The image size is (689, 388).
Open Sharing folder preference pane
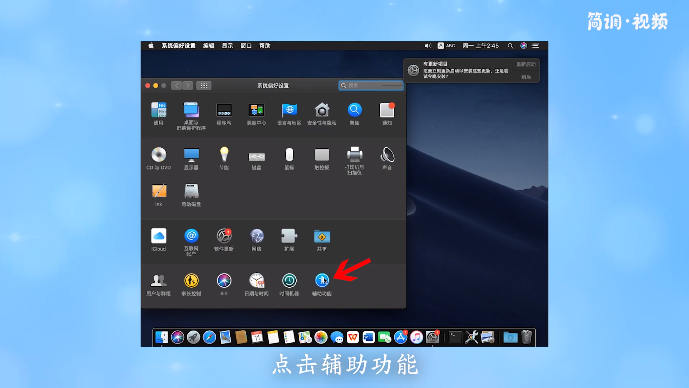(322, 236)
